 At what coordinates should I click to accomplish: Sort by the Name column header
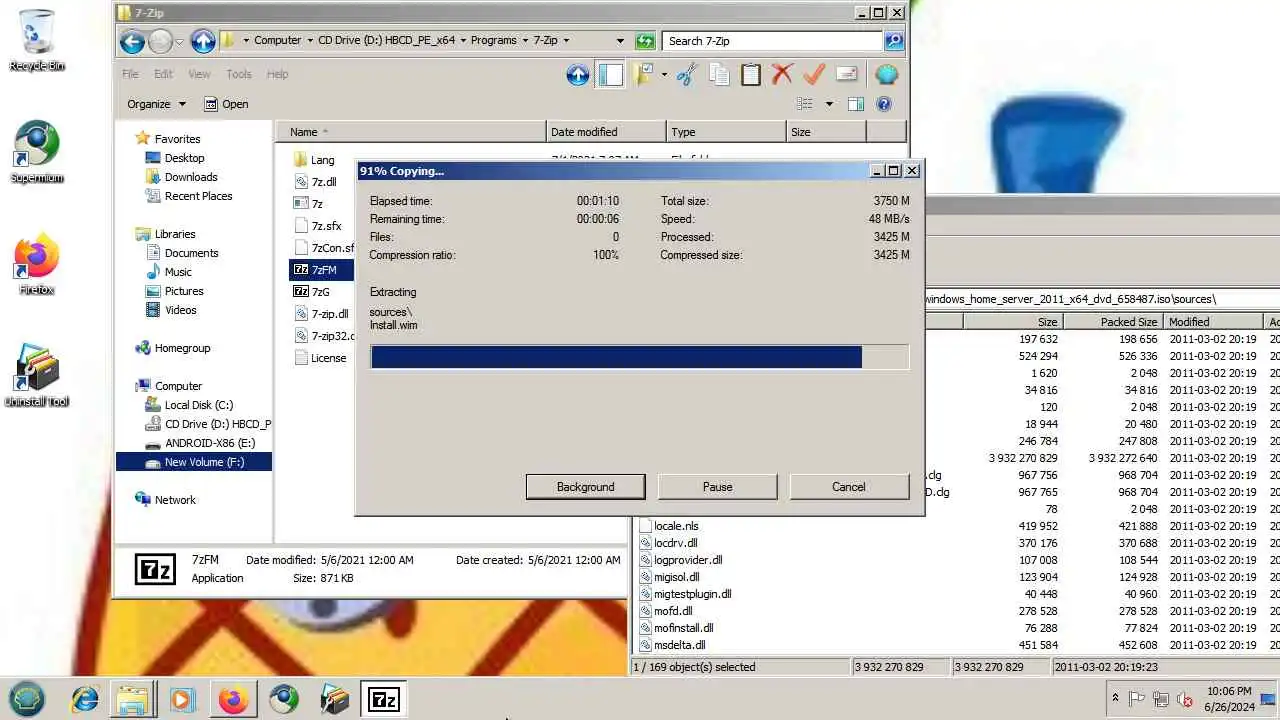coord(410,132)
